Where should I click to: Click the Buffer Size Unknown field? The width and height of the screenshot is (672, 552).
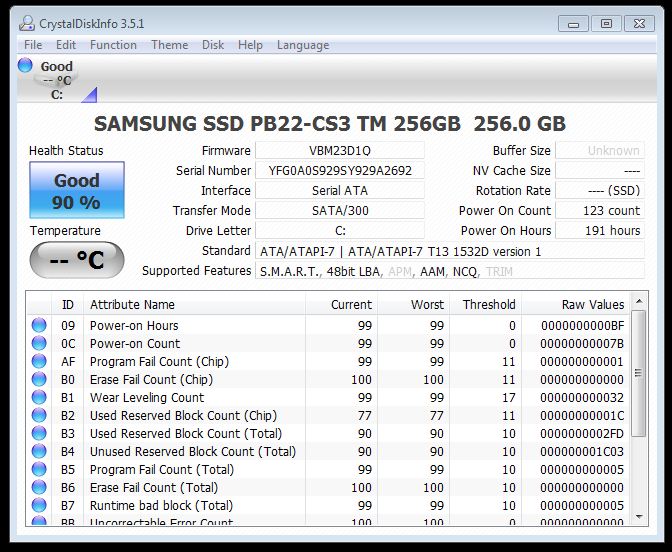[600, 150]
